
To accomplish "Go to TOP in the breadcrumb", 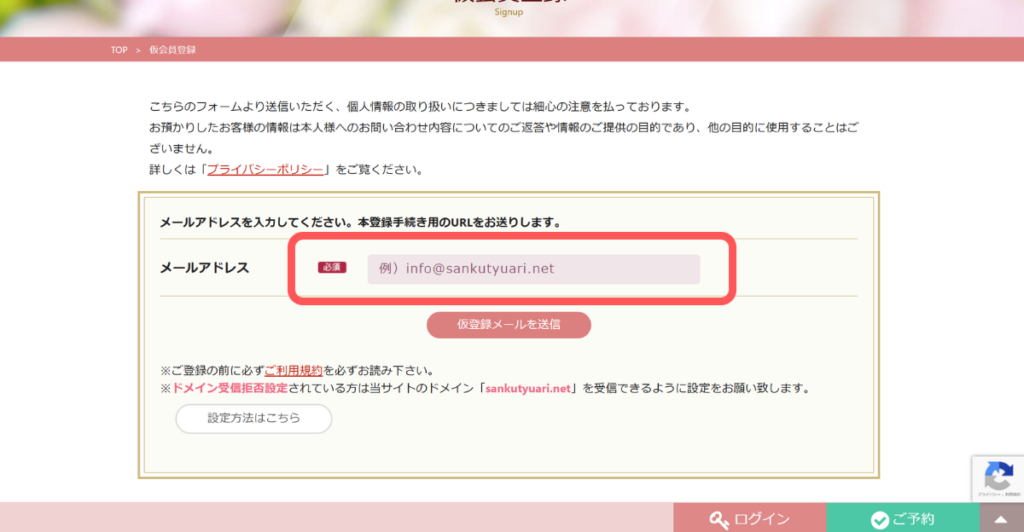I will click(x=119, y=50).
